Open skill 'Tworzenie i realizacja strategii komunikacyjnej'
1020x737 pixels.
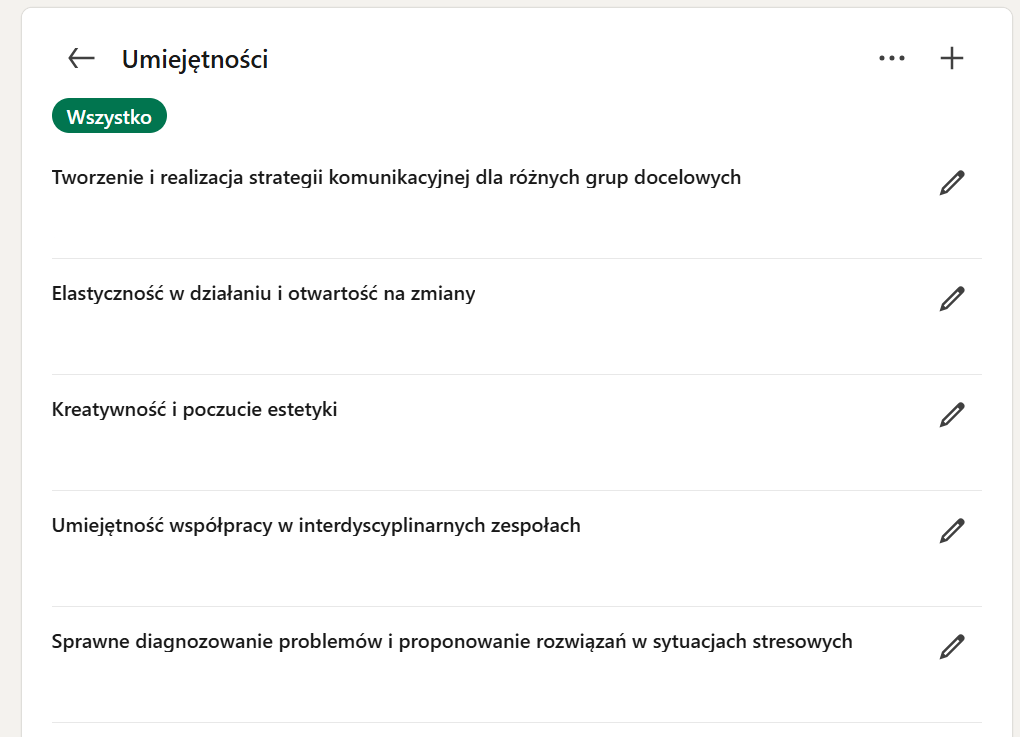coord(396,178)
